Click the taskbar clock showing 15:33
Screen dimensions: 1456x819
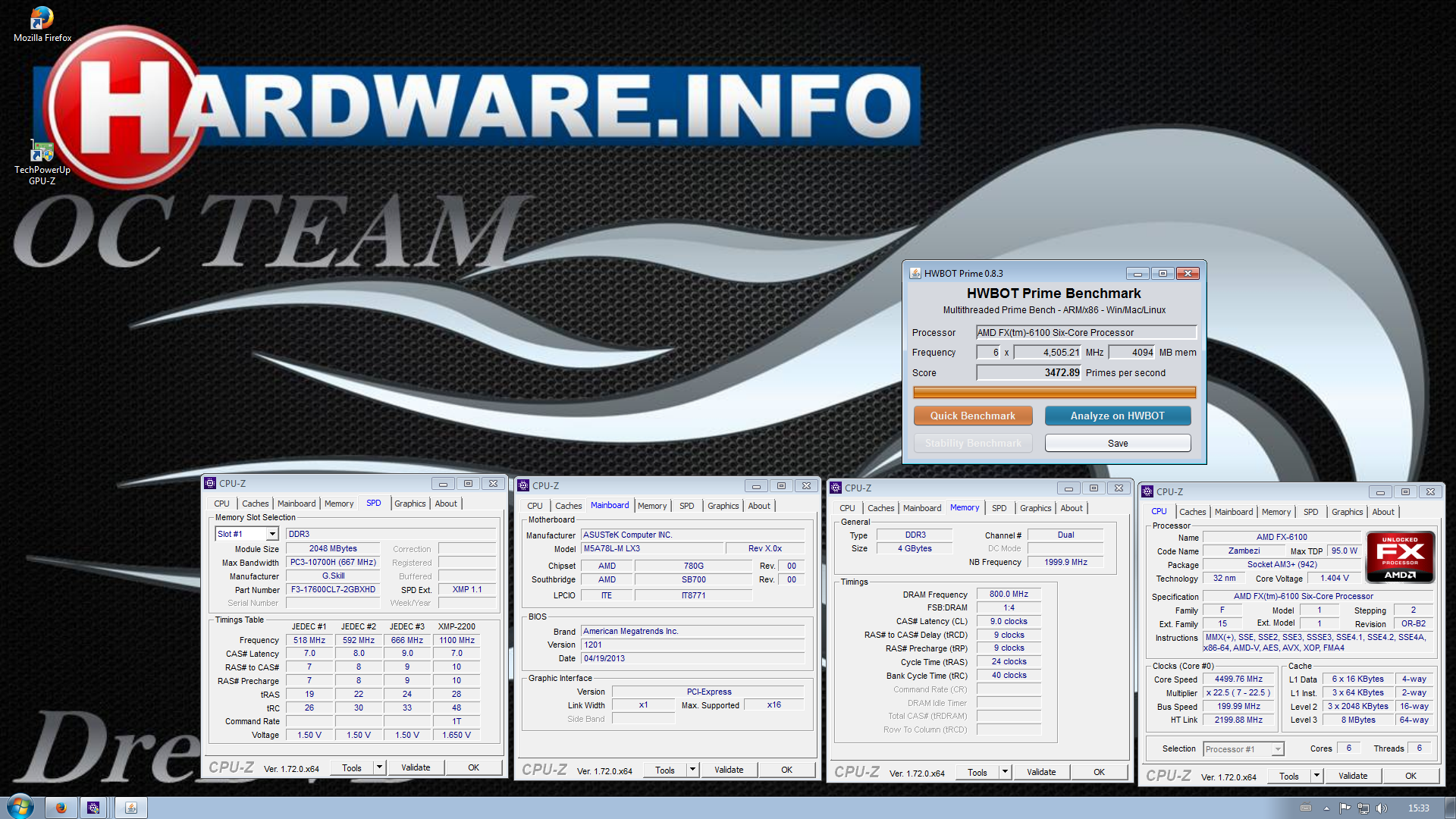(1419, 808)
